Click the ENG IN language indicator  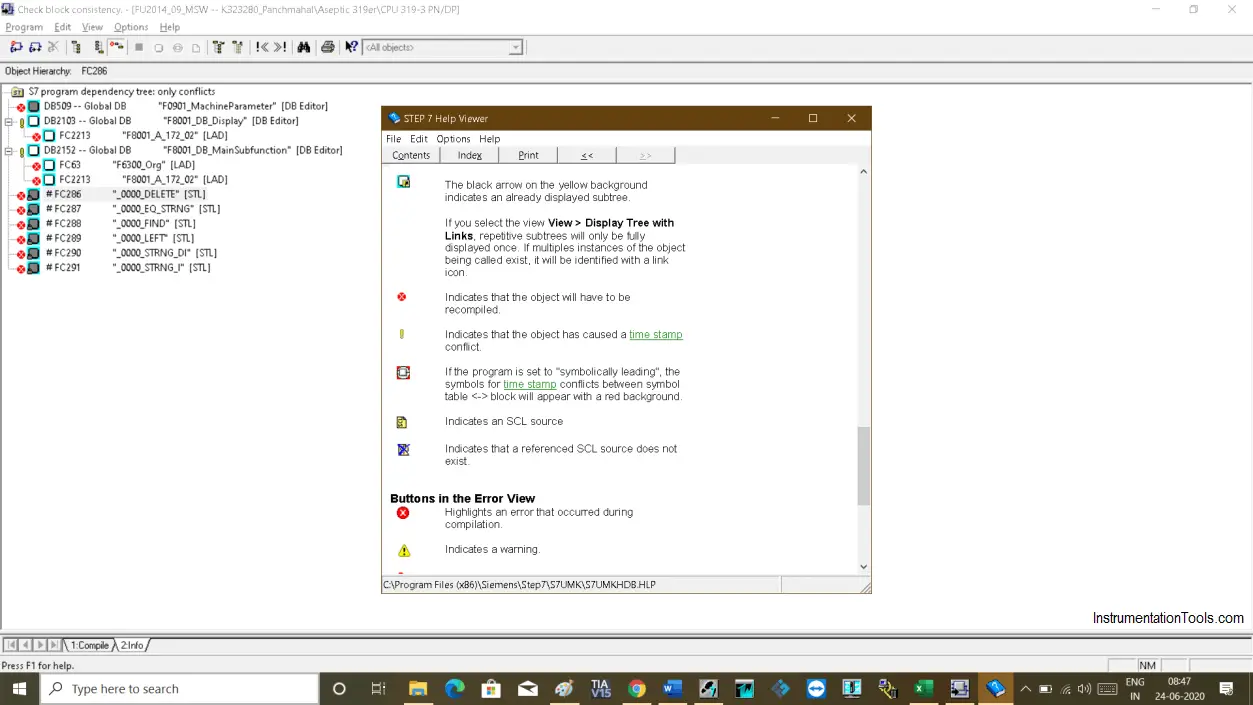pyautogui.click(x=1135, y=689)
